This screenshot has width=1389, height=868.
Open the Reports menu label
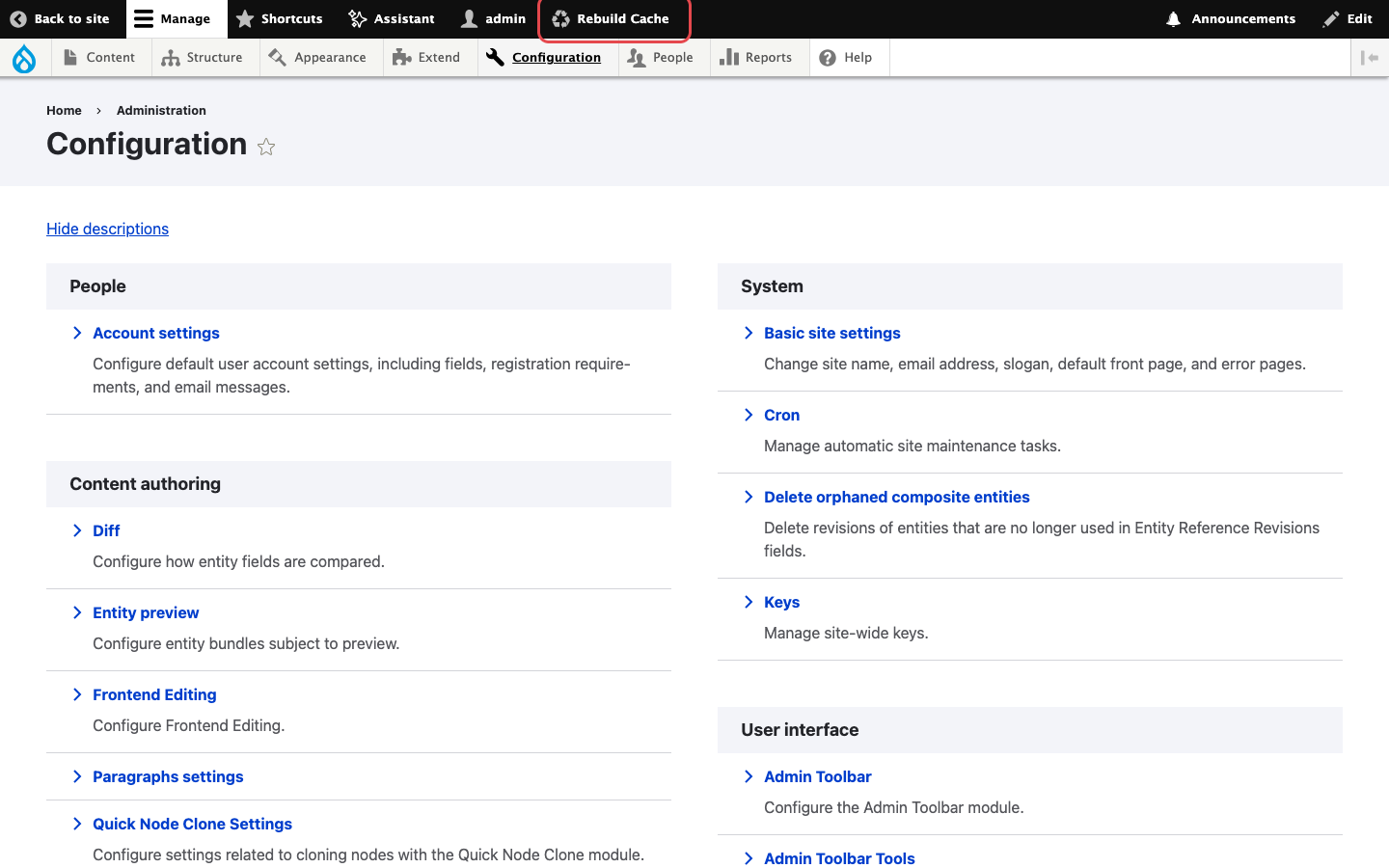769,58
